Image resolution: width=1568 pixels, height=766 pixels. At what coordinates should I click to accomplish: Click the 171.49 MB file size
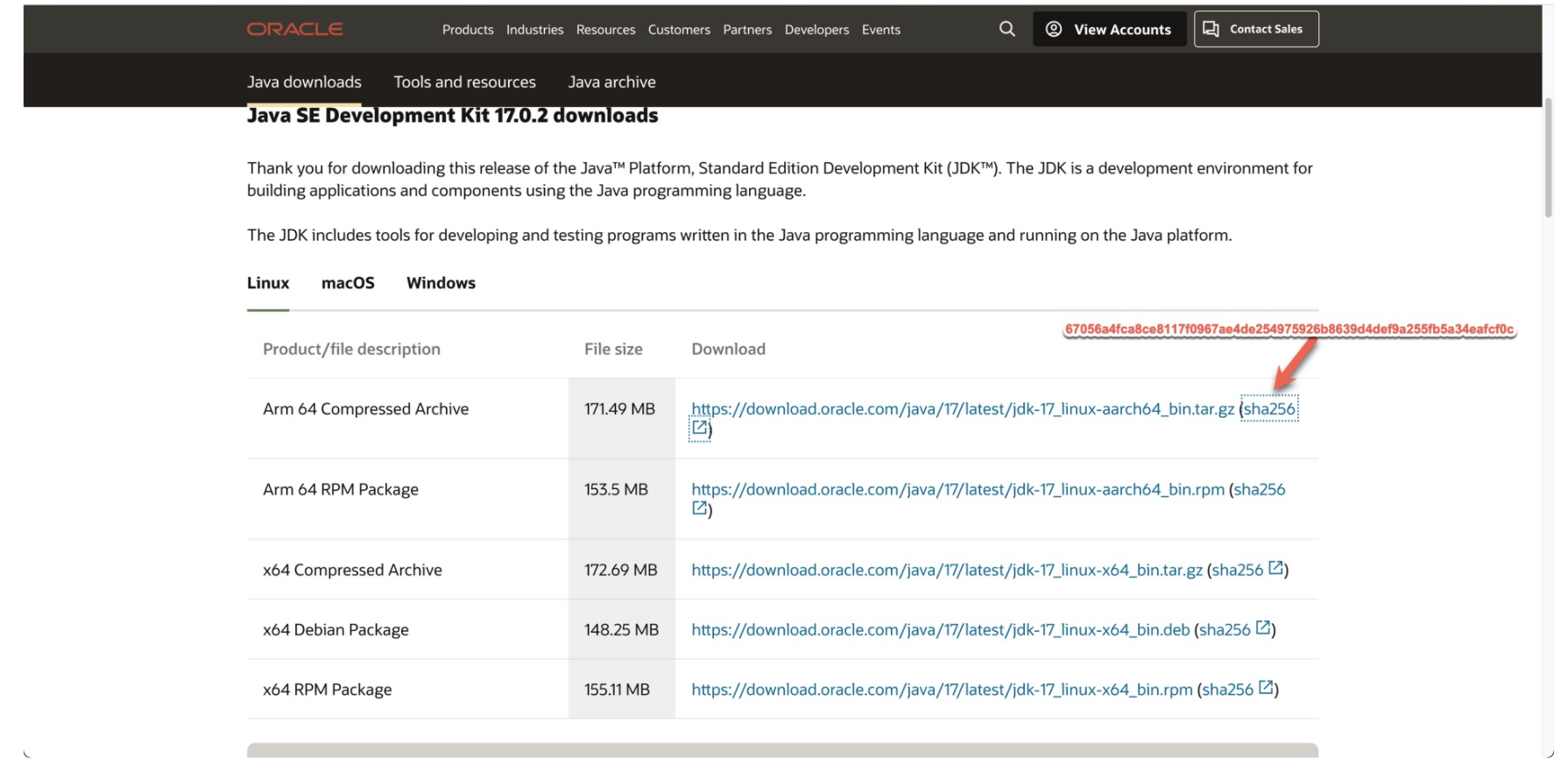pyautogui.click(x=619, y=409)
